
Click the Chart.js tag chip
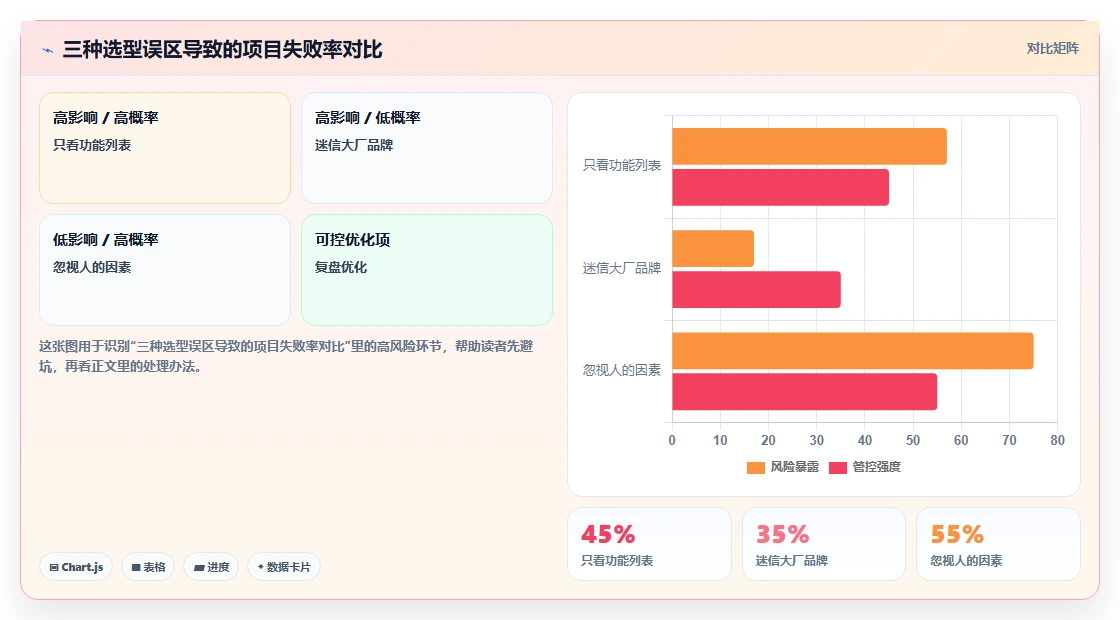pos(76,567)
